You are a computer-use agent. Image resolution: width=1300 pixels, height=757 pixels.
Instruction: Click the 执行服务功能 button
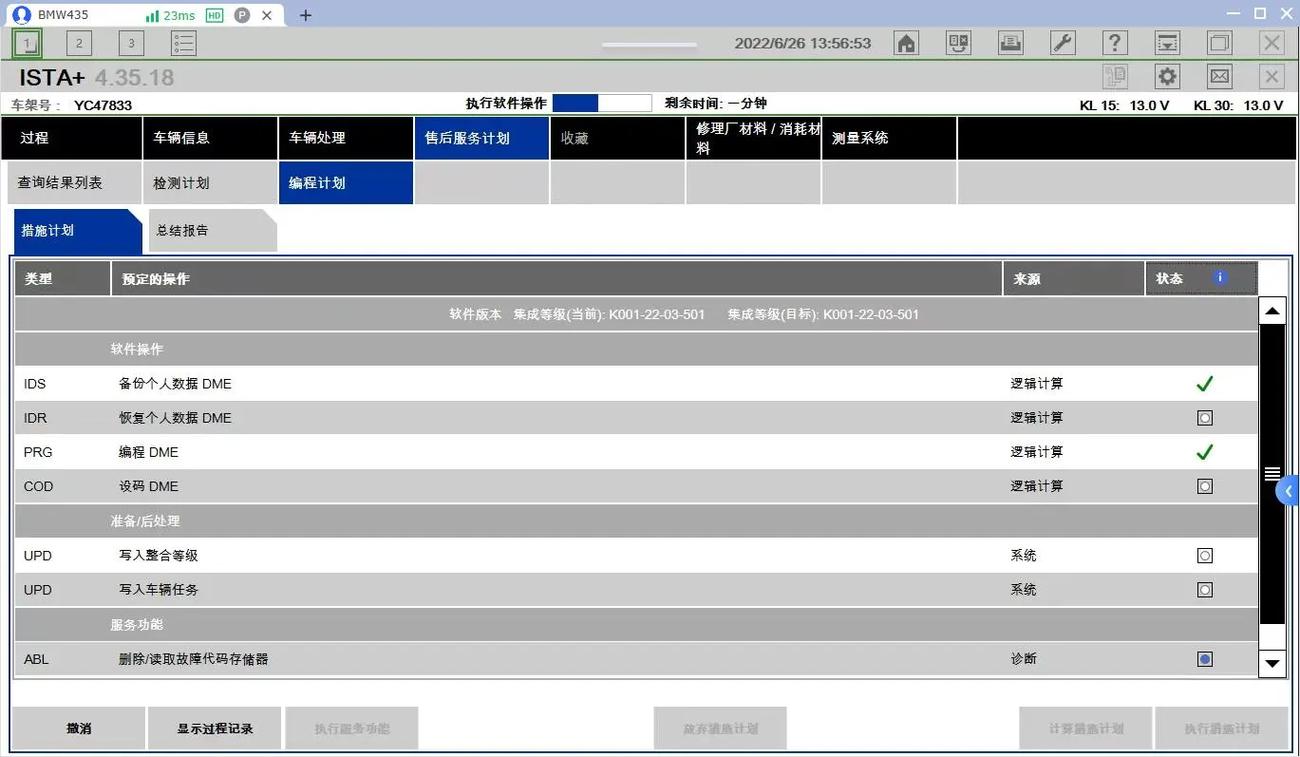352,728
